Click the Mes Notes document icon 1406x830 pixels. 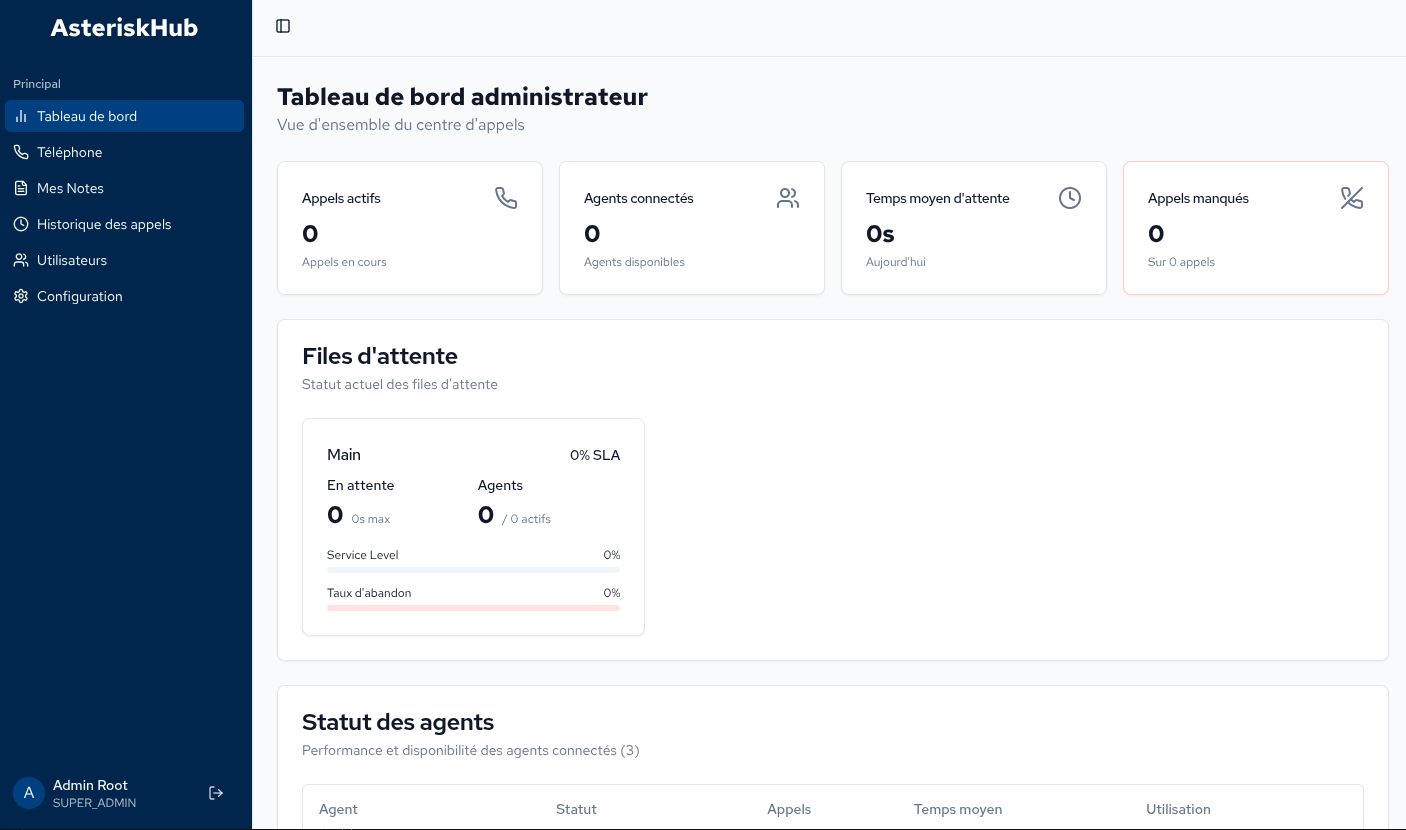21,188
